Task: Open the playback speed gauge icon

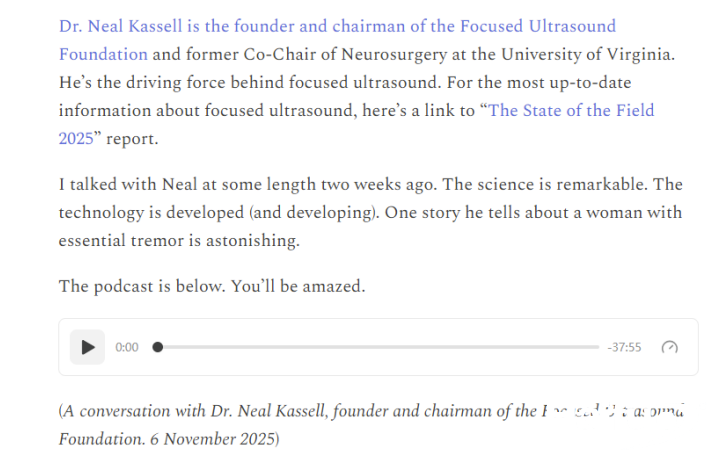Action: coord(670,347)
